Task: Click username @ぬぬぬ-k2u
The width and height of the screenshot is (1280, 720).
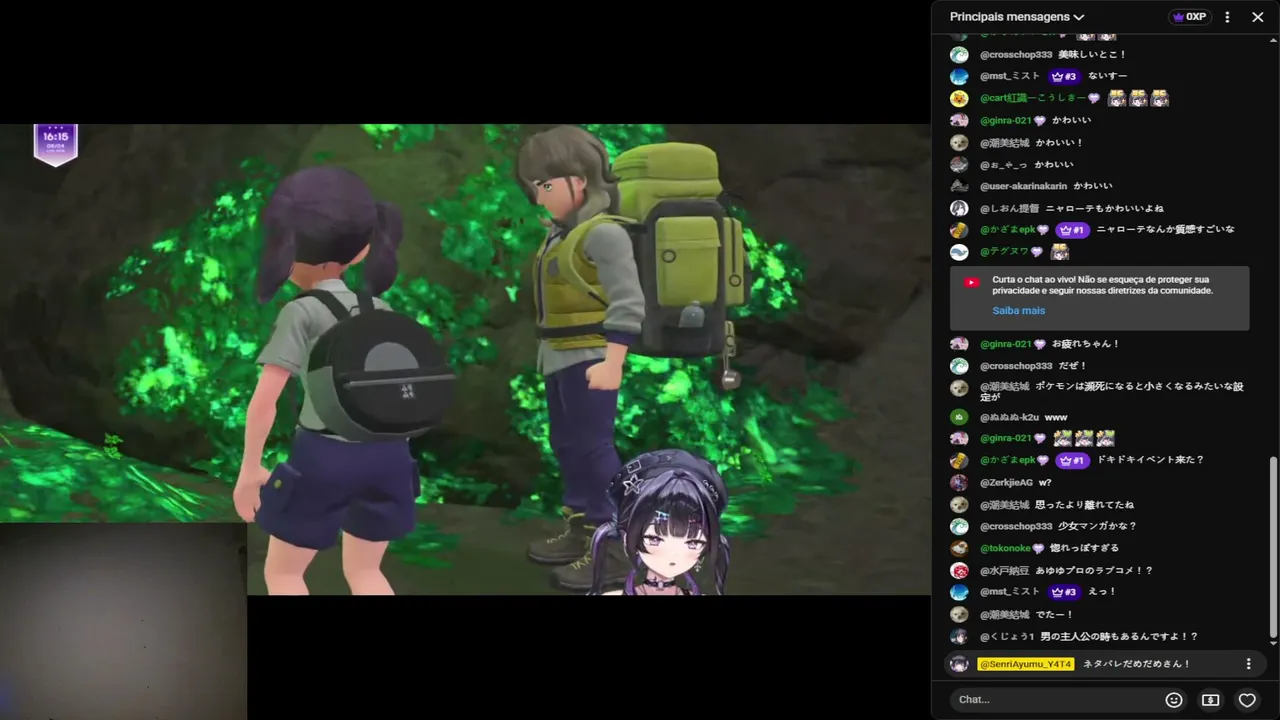Action: (x=1009, y=417)
